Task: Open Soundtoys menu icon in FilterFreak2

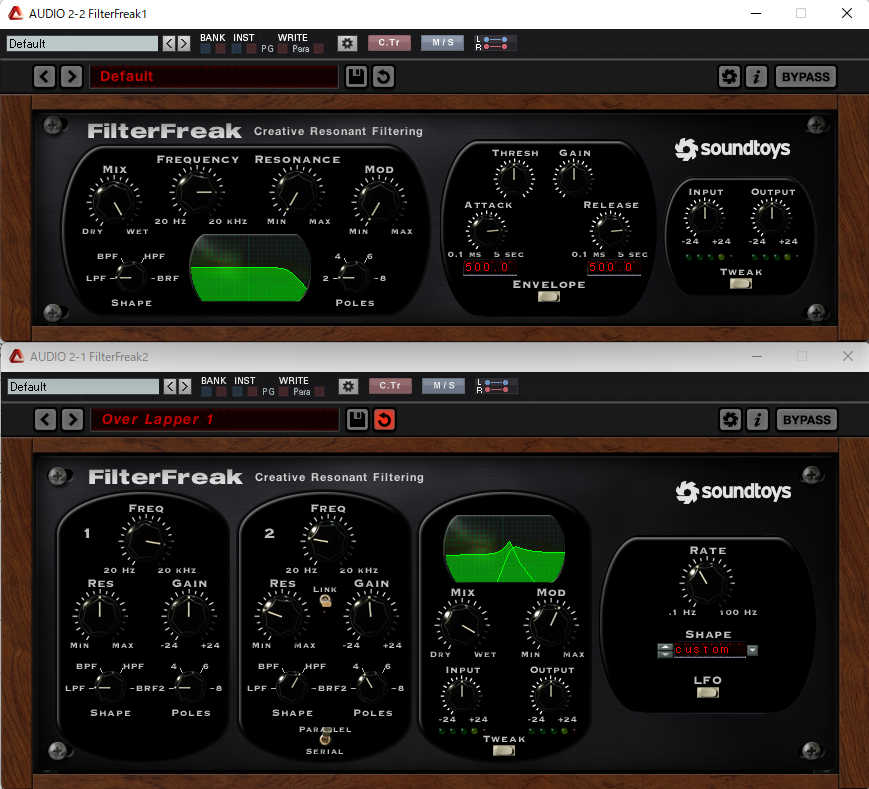Action: tap(730, 419)
